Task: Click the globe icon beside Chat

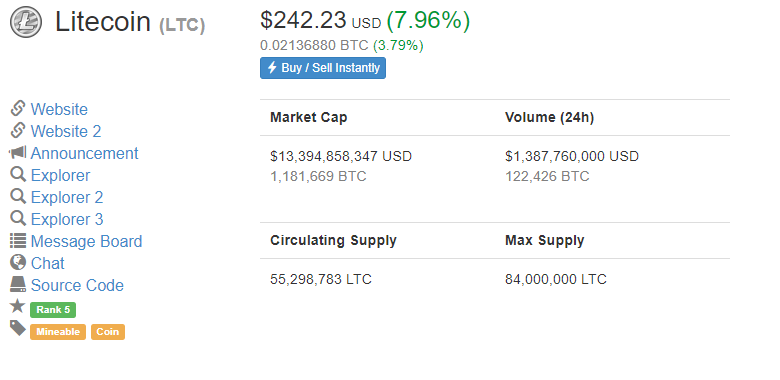Action: (x=18, y=262)
